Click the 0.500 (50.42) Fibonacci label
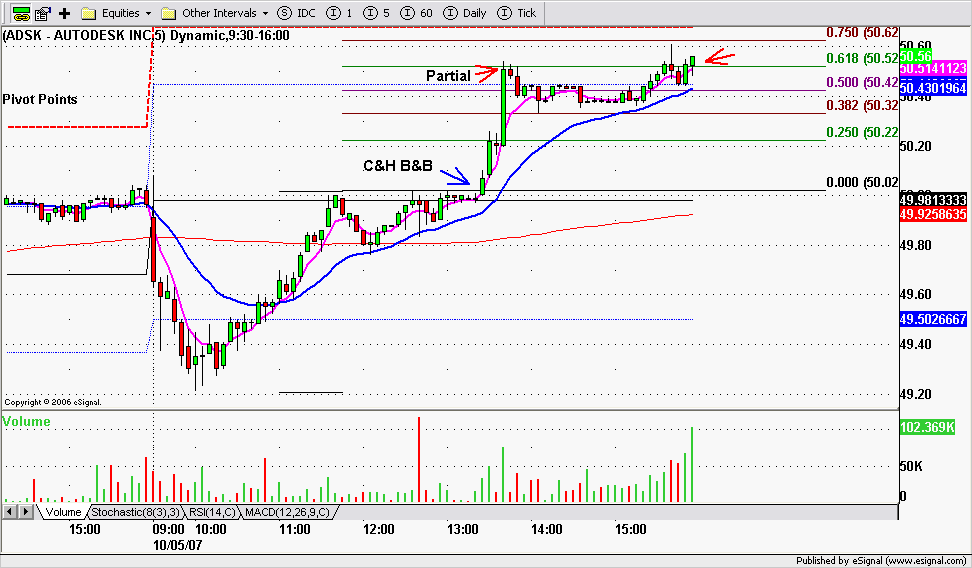The height and width of the screenshot is (568, 972). [x=862, y=82]
